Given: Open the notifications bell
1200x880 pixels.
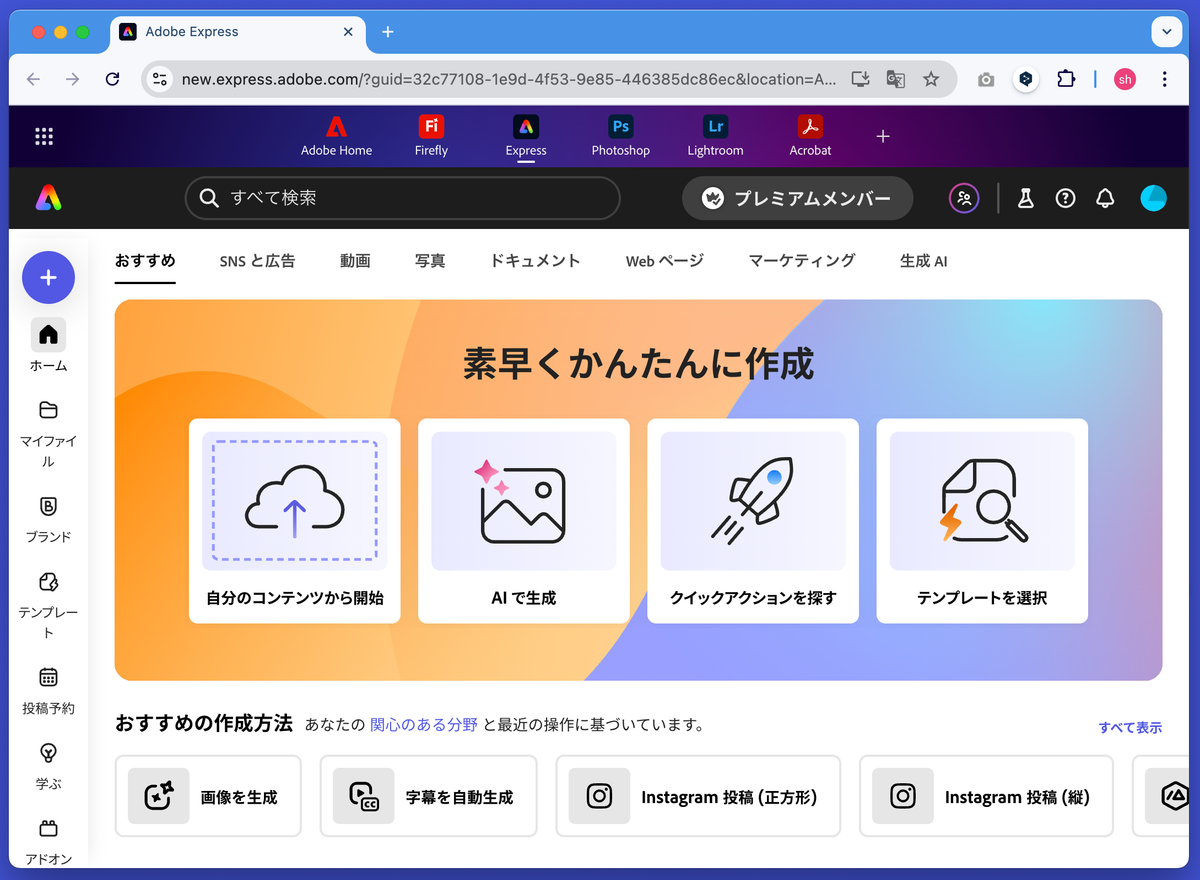Looking at the screenshot, I should click(1105, 198).
